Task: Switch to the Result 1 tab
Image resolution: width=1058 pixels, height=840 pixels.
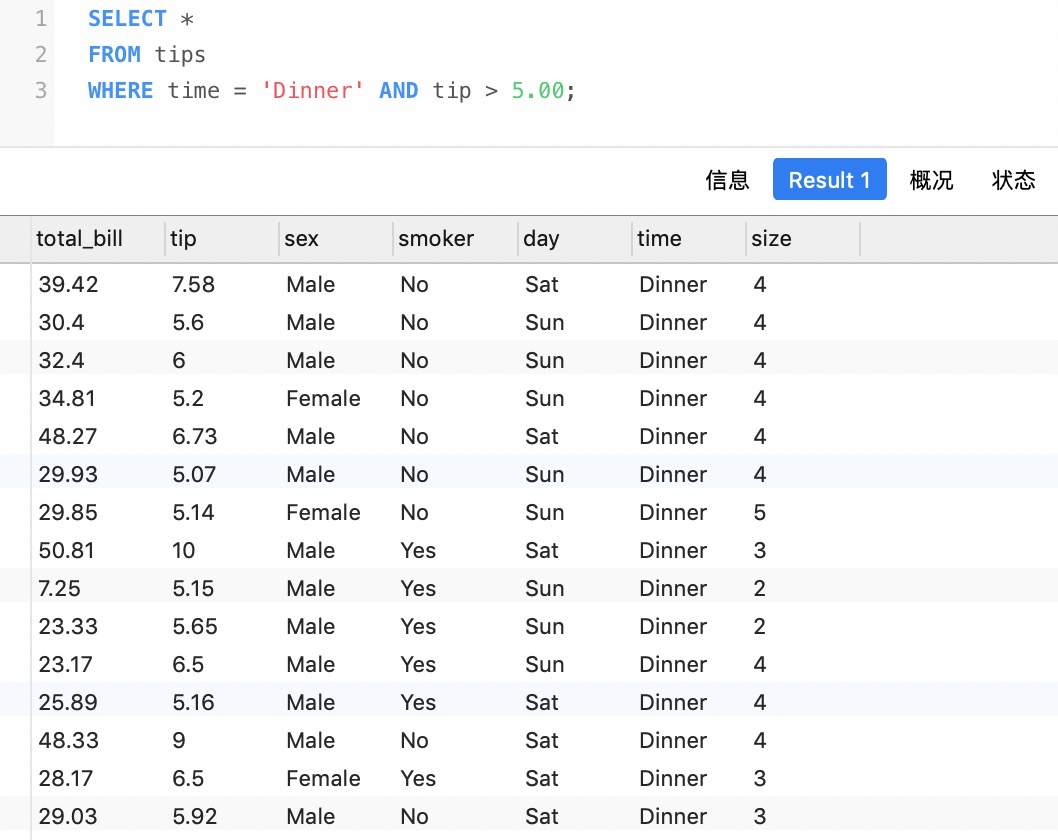Action: tap(829, 179)
